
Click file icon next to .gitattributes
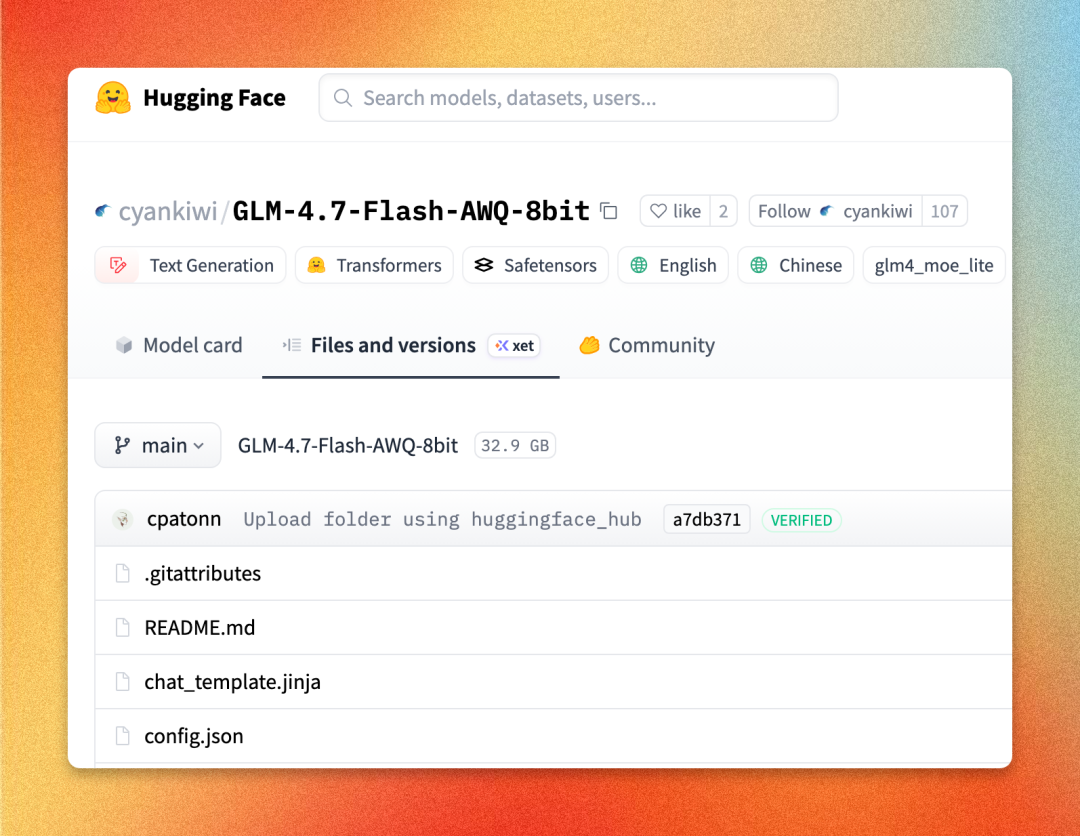click(123, 573)
